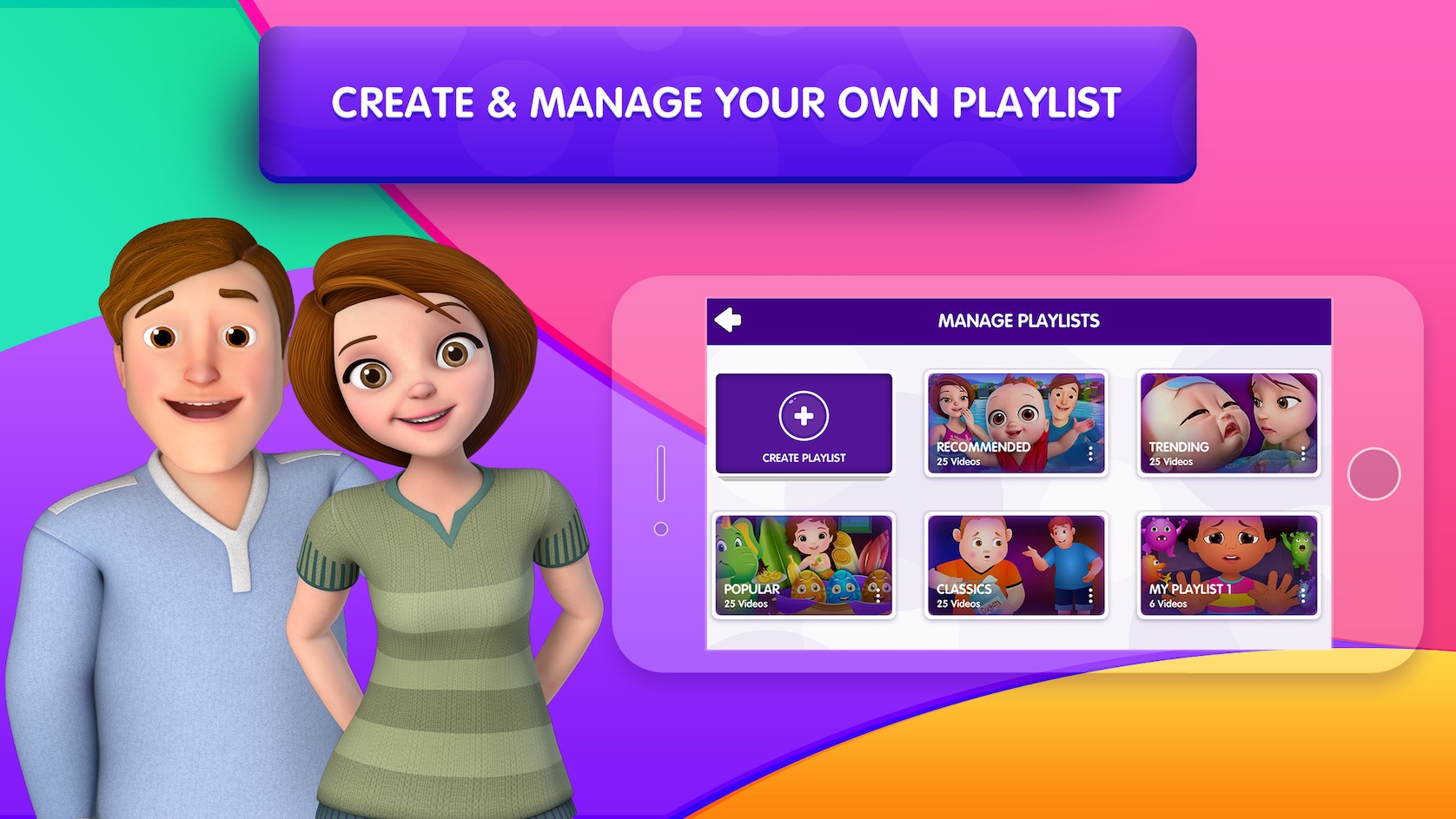This screenshot has height=819, width=1456.
Task: Open options menu for Trending playlist
Action: coord(1302,452)
